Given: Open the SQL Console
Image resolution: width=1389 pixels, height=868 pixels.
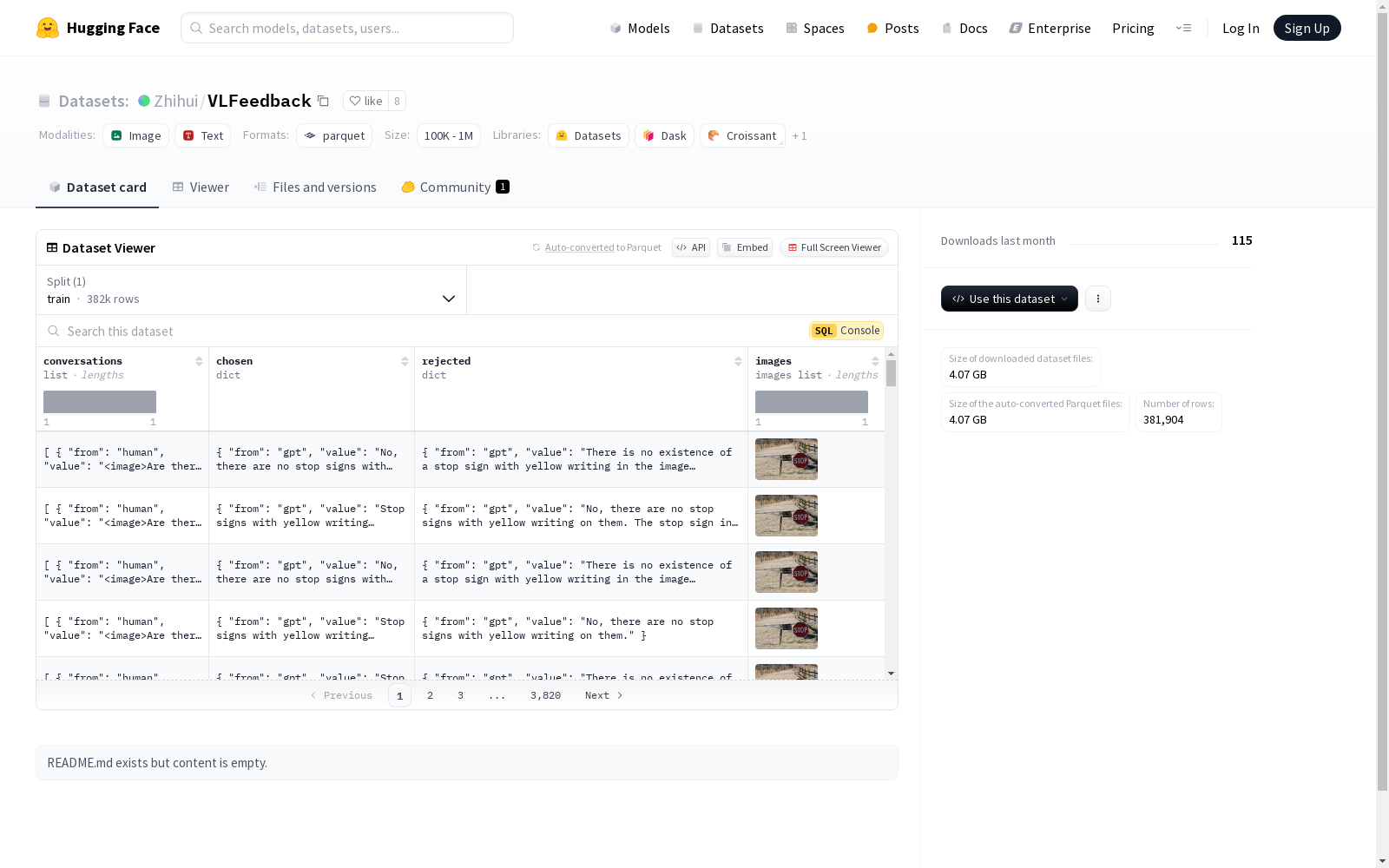Looking at the screenshot, I should 846,331.
